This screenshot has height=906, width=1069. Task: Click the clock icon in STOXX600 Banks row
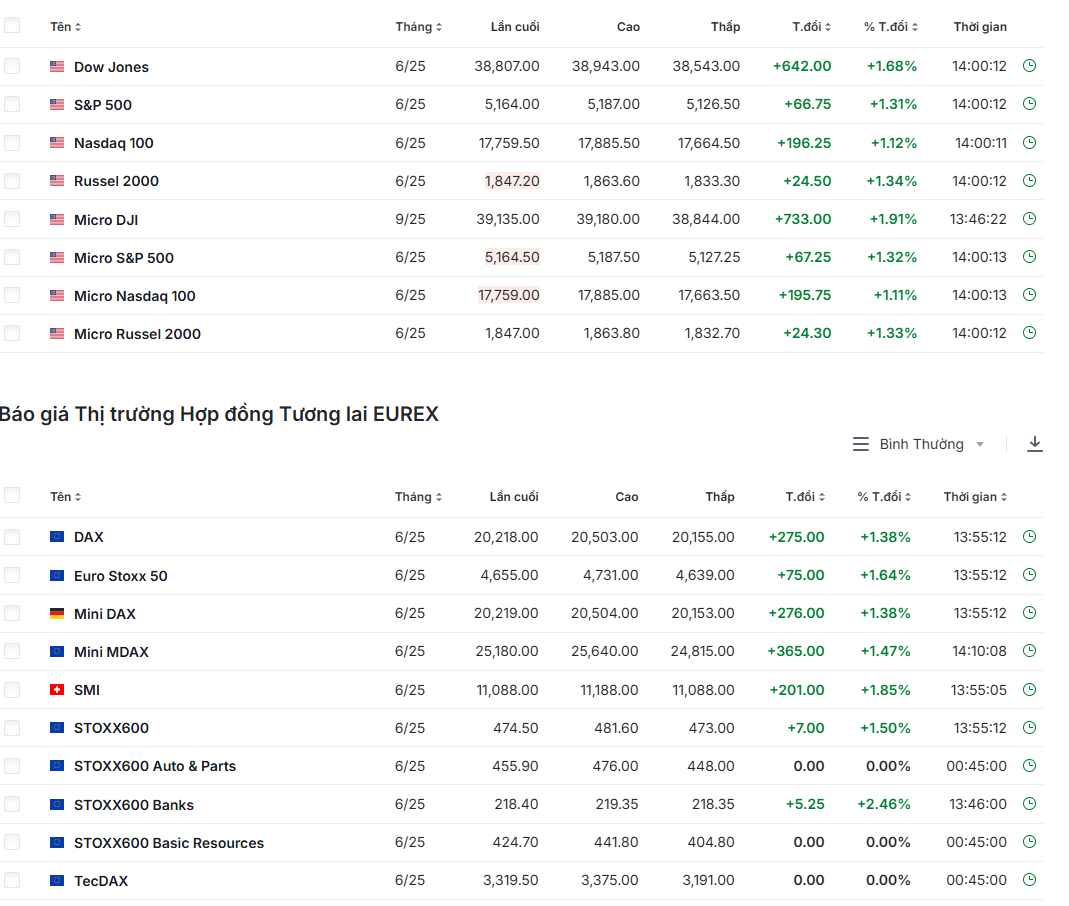(x=1029, y=804)
